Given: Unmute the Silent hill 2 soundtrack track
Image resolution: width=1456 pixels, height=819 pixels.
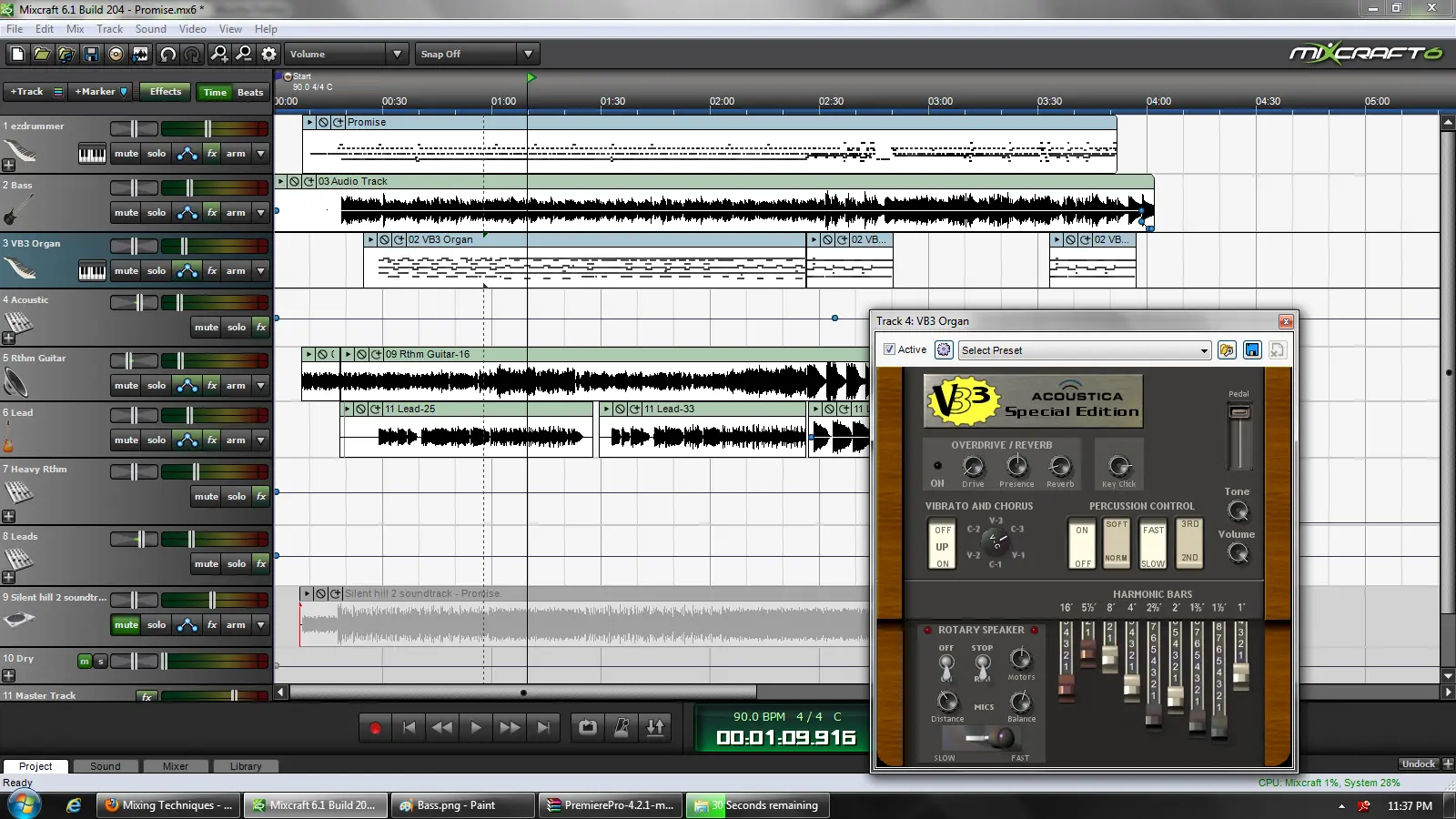Looking at the screenshot, I should pyautogui.click(x=126, y=625).
